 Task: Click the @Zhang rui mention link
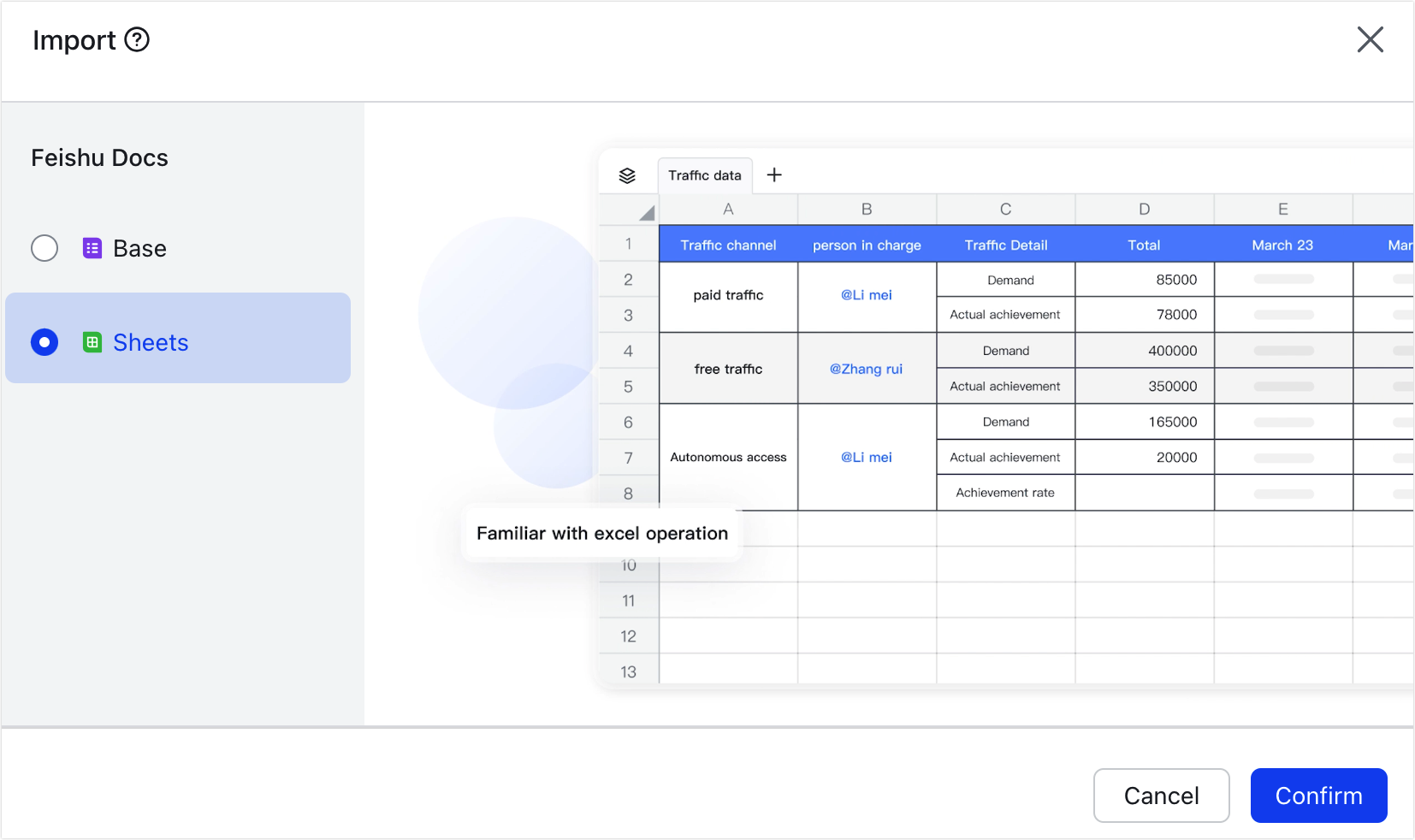(866, 369)
